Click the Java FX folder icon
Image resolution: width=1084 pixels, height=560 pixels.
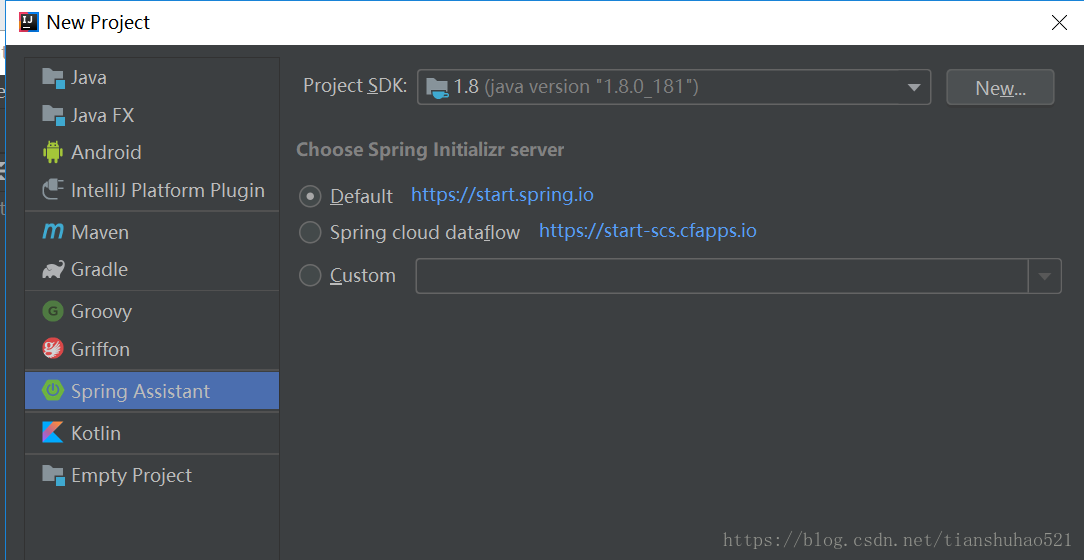pyautogui.click(x=53, y=115)
